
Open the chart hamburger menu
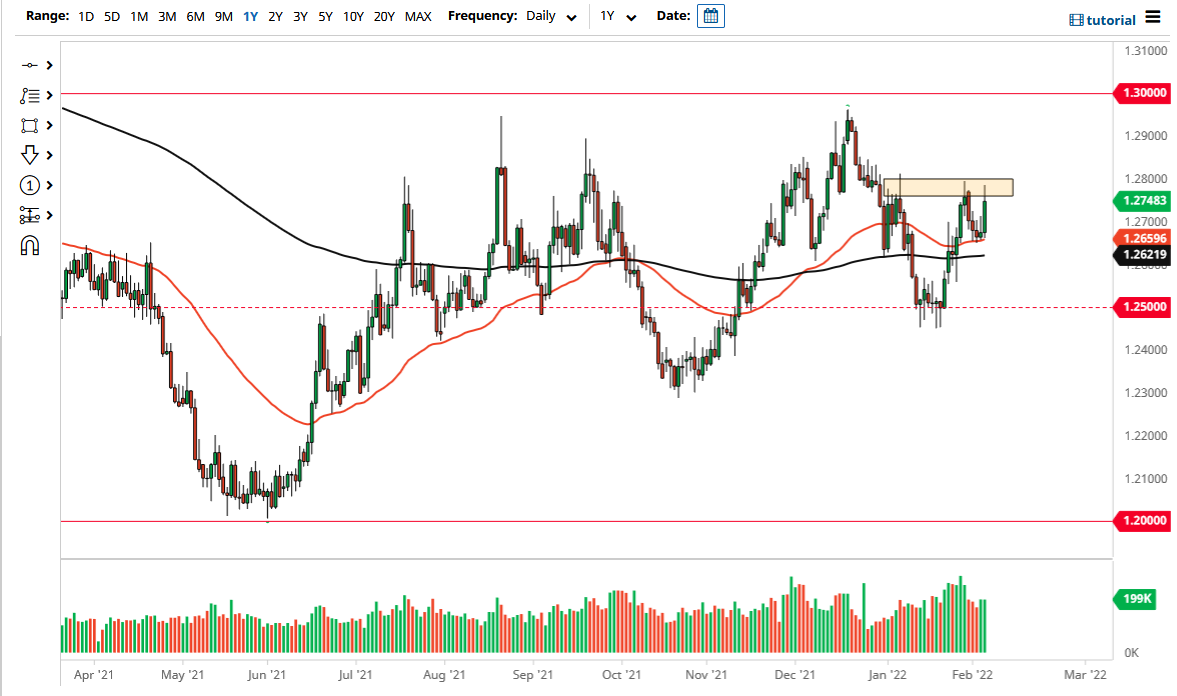1152,19
